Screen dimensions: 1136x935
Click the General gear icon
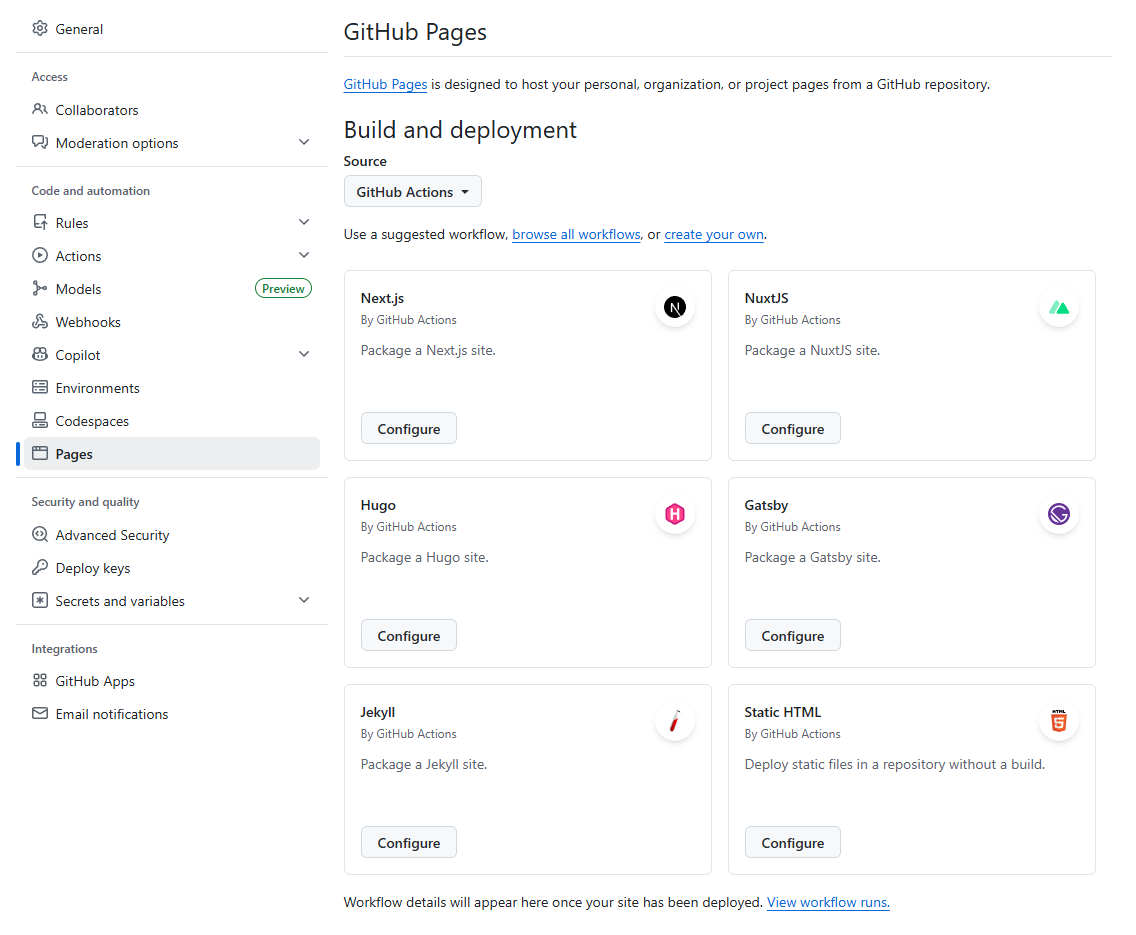40,28
